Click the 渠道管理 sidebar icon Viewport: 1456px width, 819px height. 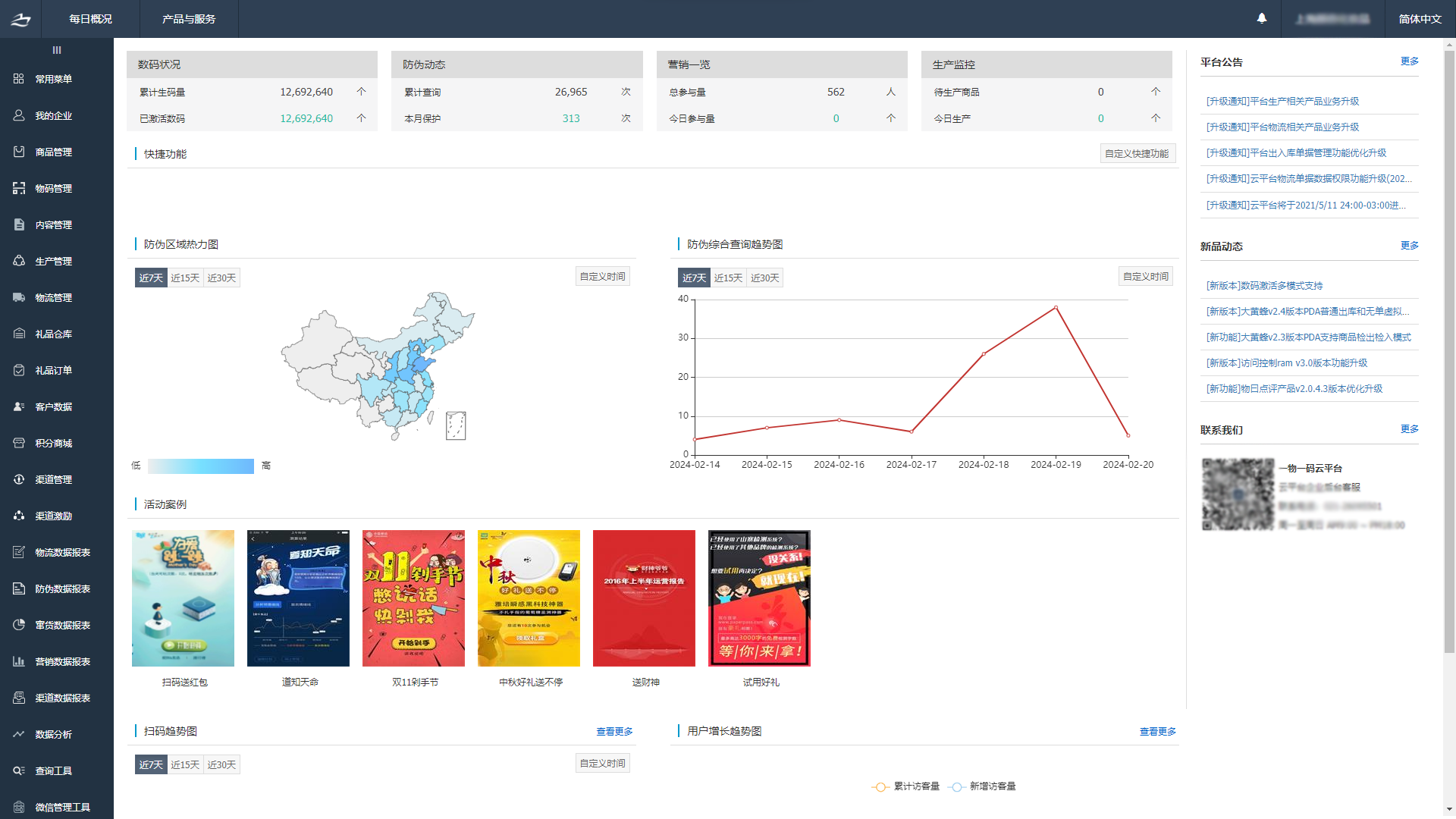pos(19,479)
